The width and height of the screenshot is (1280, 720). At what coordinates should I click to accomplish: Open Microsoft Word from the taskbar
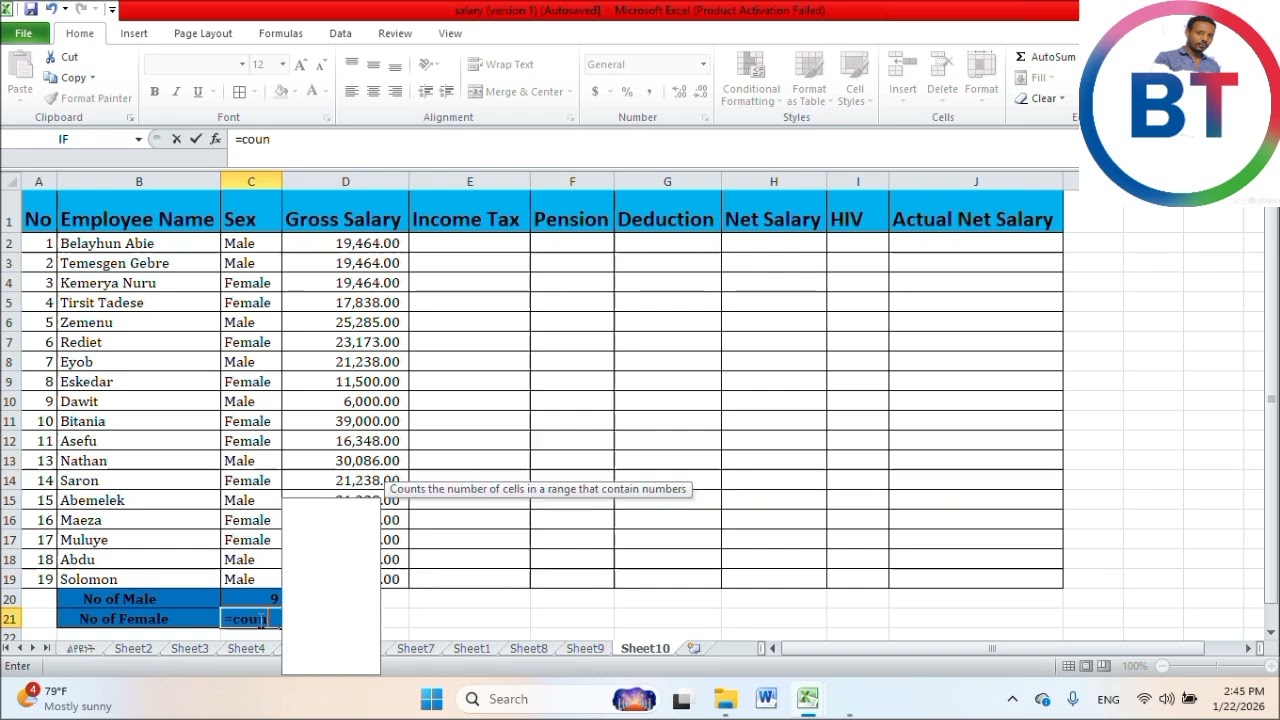pyautogui.click(x=767, y=699)
